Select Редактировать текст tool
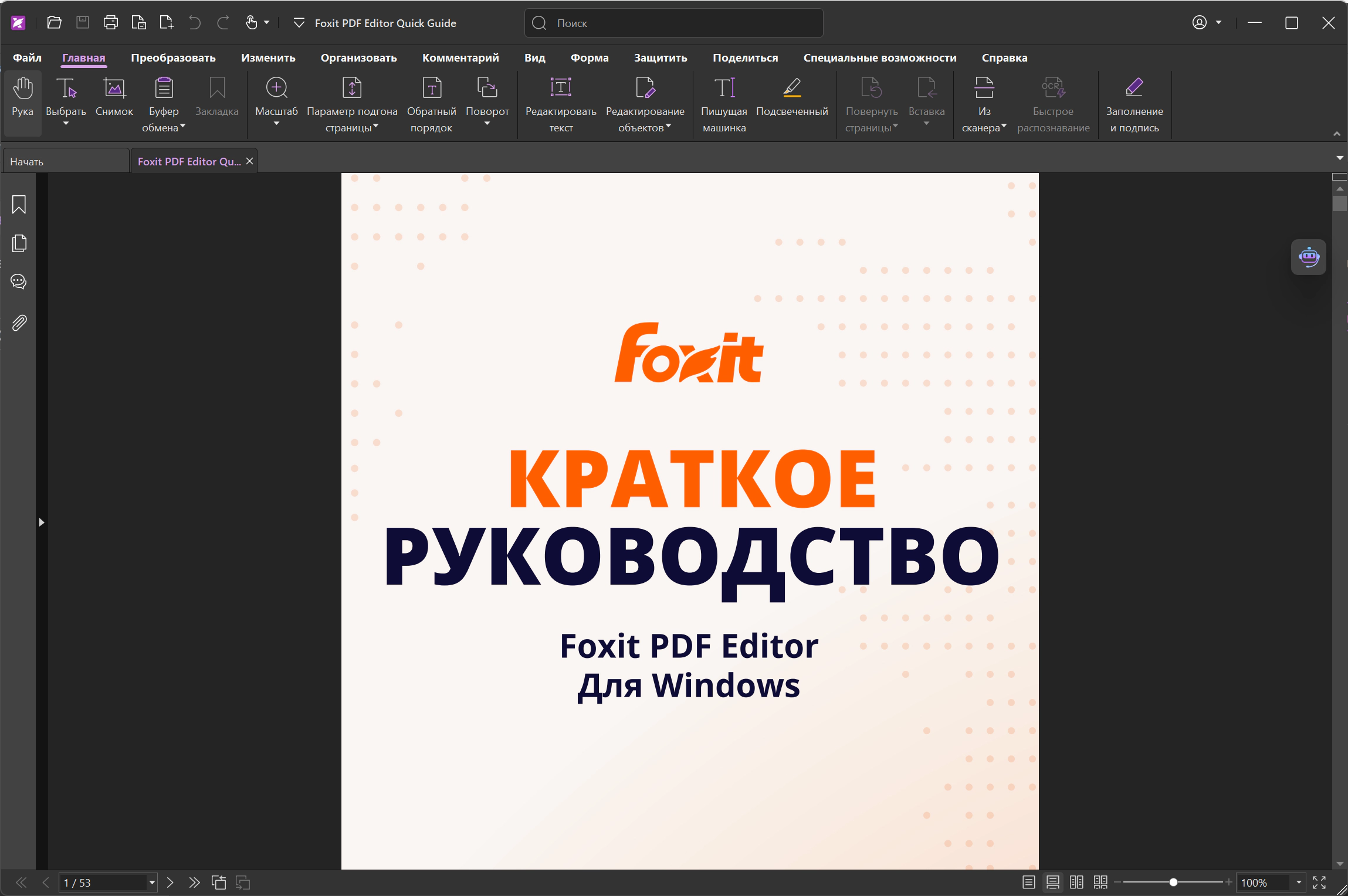This screenshot has height=896, width=1348. click(561, 104)
